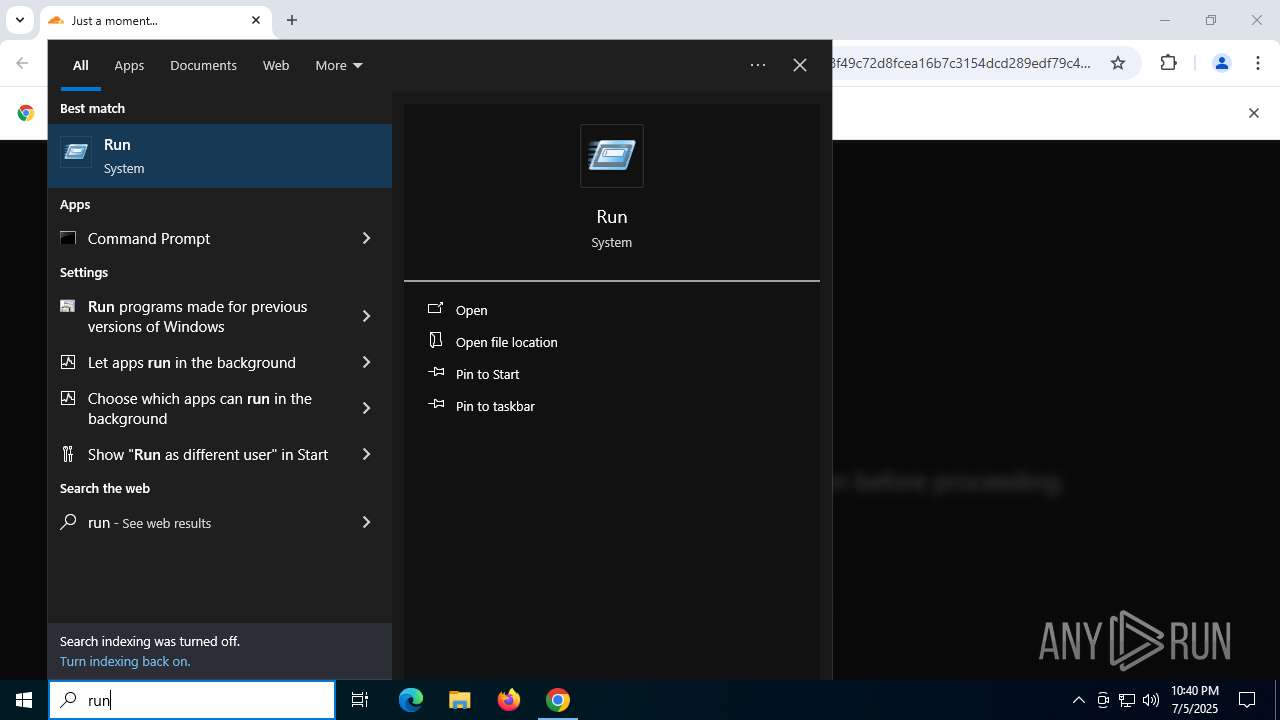
Task: Switch to the Apps search tab
Action: pos(129,65)
